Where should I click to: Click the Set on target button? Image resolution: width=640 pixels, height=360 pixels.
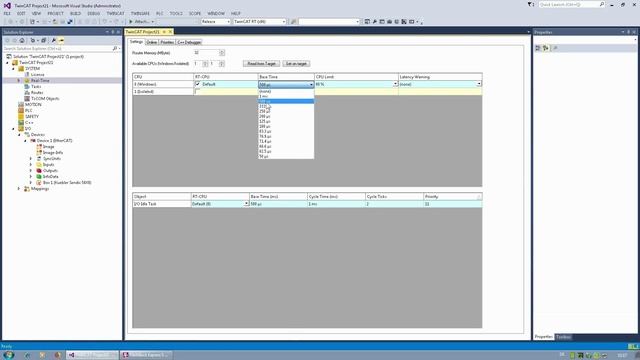pos(296,64)
